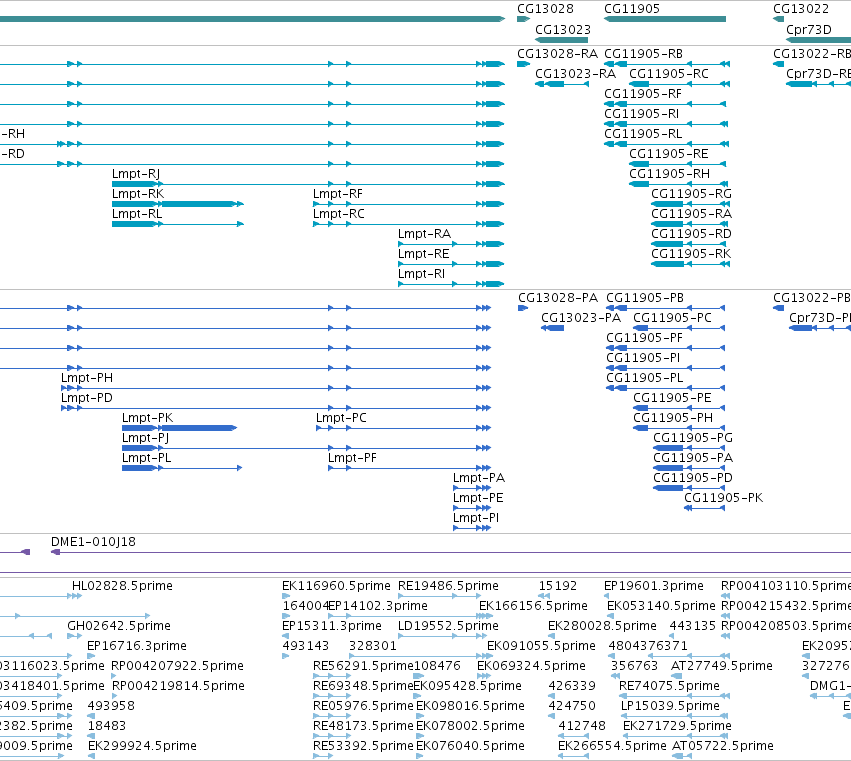Click the CG11905-RI transcript

tap(666, 124)
